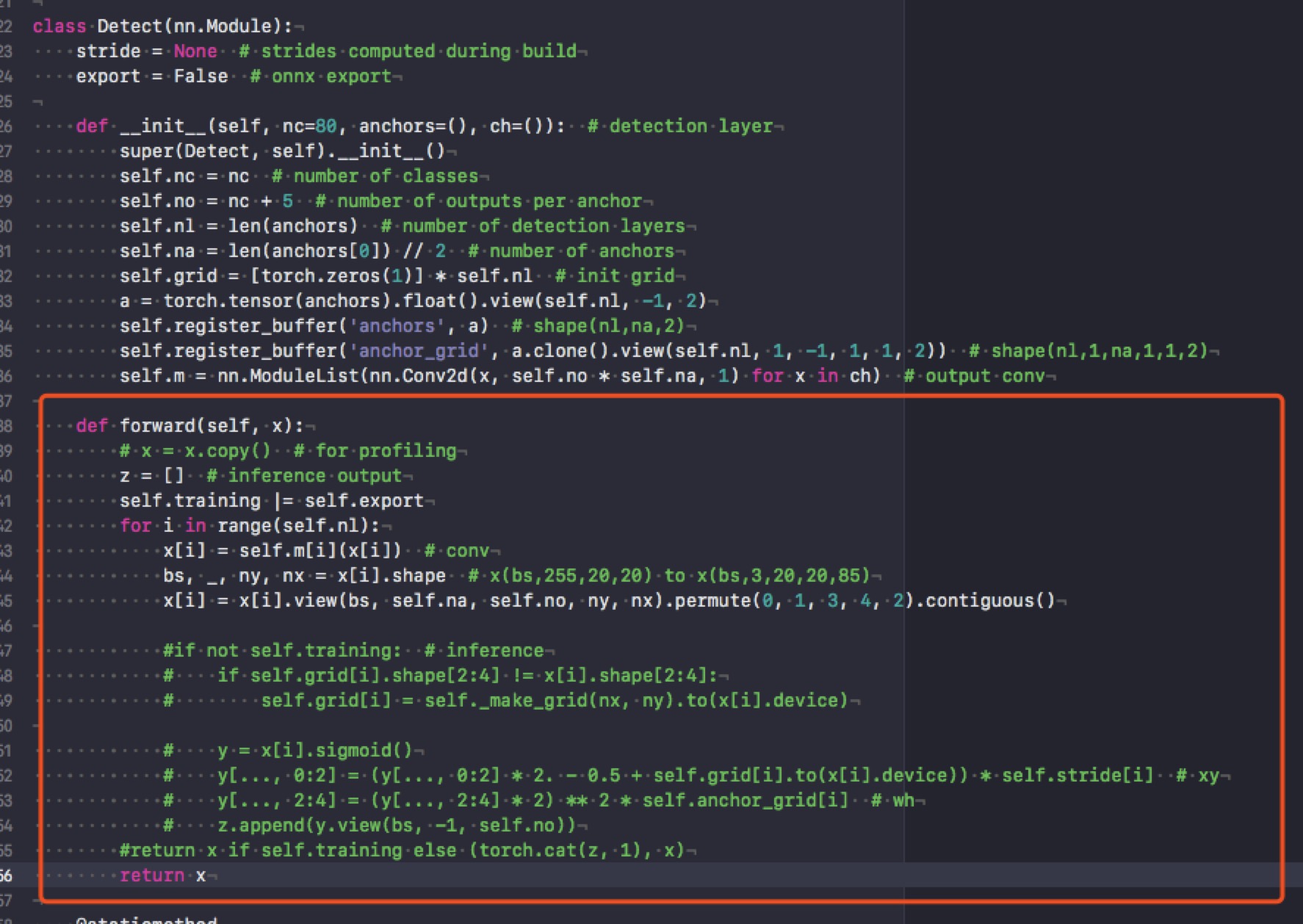The image size is (1303, 924).
Task: Click 'self.training |= self.export' line
Action: pyautogui.click(x=272, y=501)
